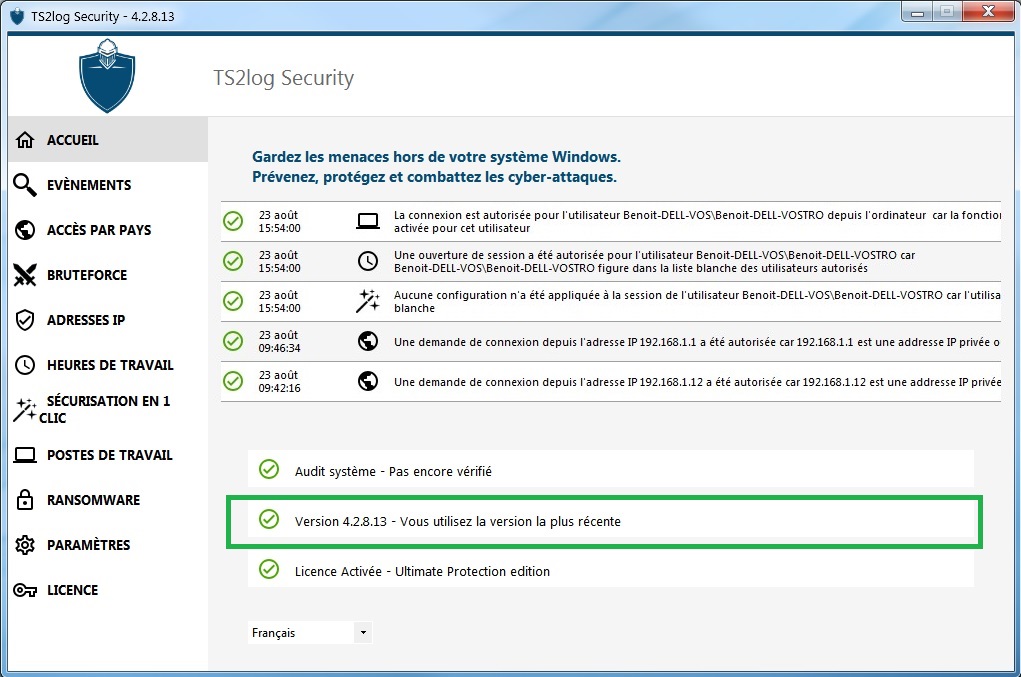Click the Evènements magnifier icon
The height and width of the screenshot is (677, 1021).
pyautogui.click(x=25, y=185)
